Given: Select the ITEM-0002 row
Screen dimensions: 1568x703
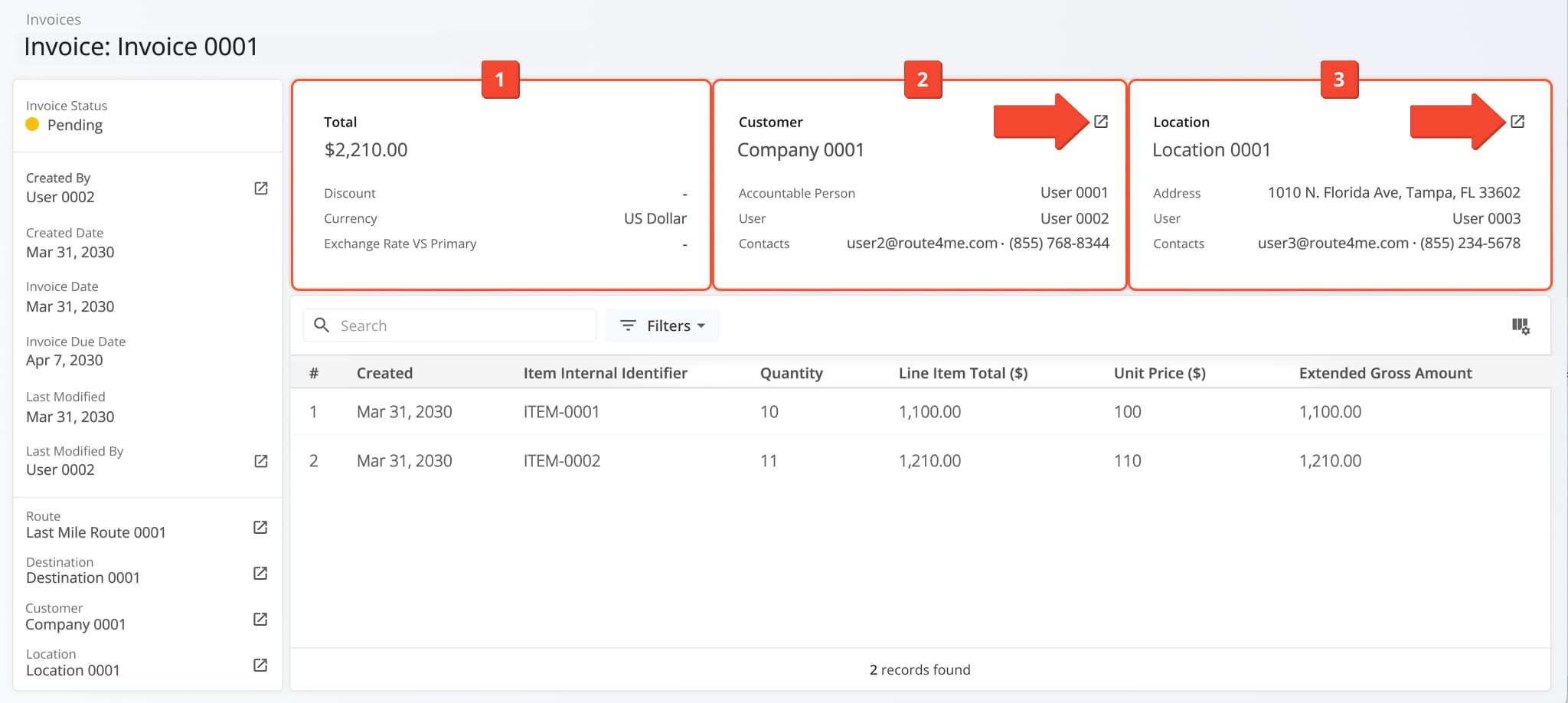Looking at the screenshot, I should pyautogui.click(x=561, y=461).
